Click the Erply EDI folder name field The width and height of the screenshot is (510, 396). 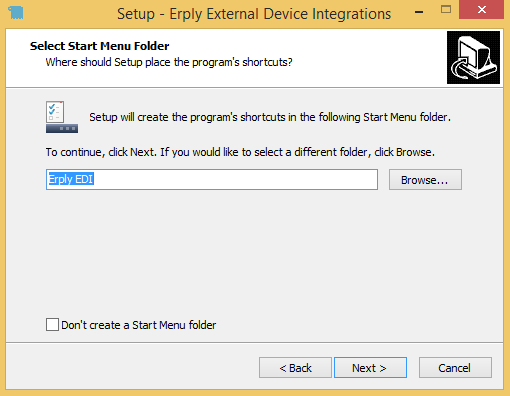(x=212, y=180)
